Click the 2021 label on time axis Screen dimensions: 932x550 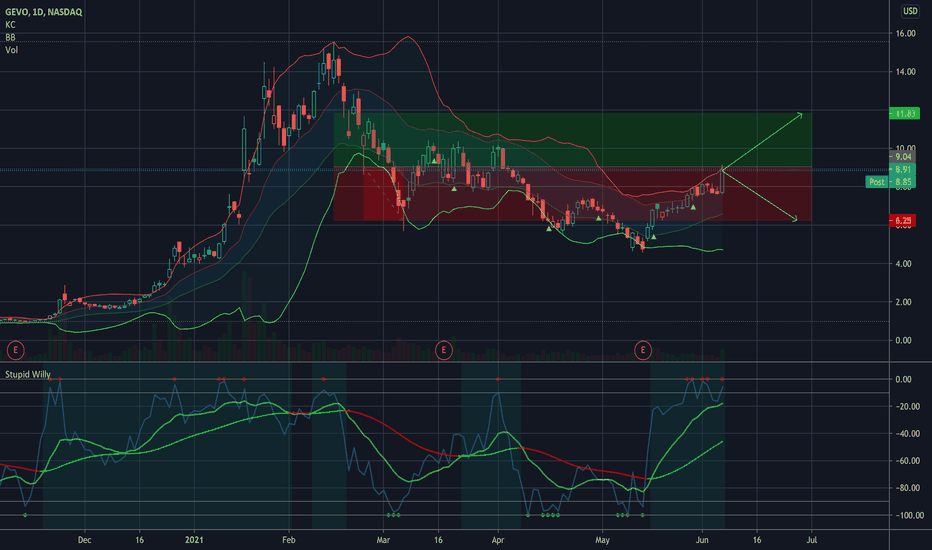tap(194, 540)
